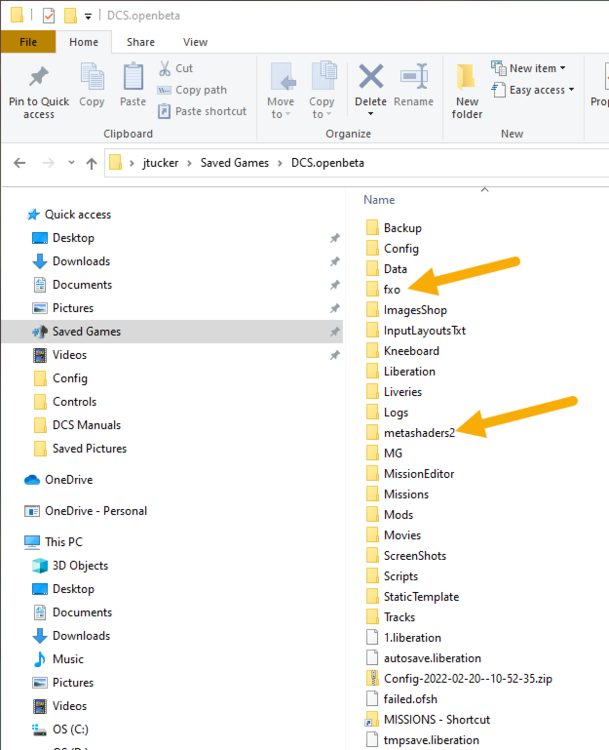Image resolution: width=609 pixels, height=750 pixels.
Task: Select the tmpsave.liberation file
Action: coord(431,740)
